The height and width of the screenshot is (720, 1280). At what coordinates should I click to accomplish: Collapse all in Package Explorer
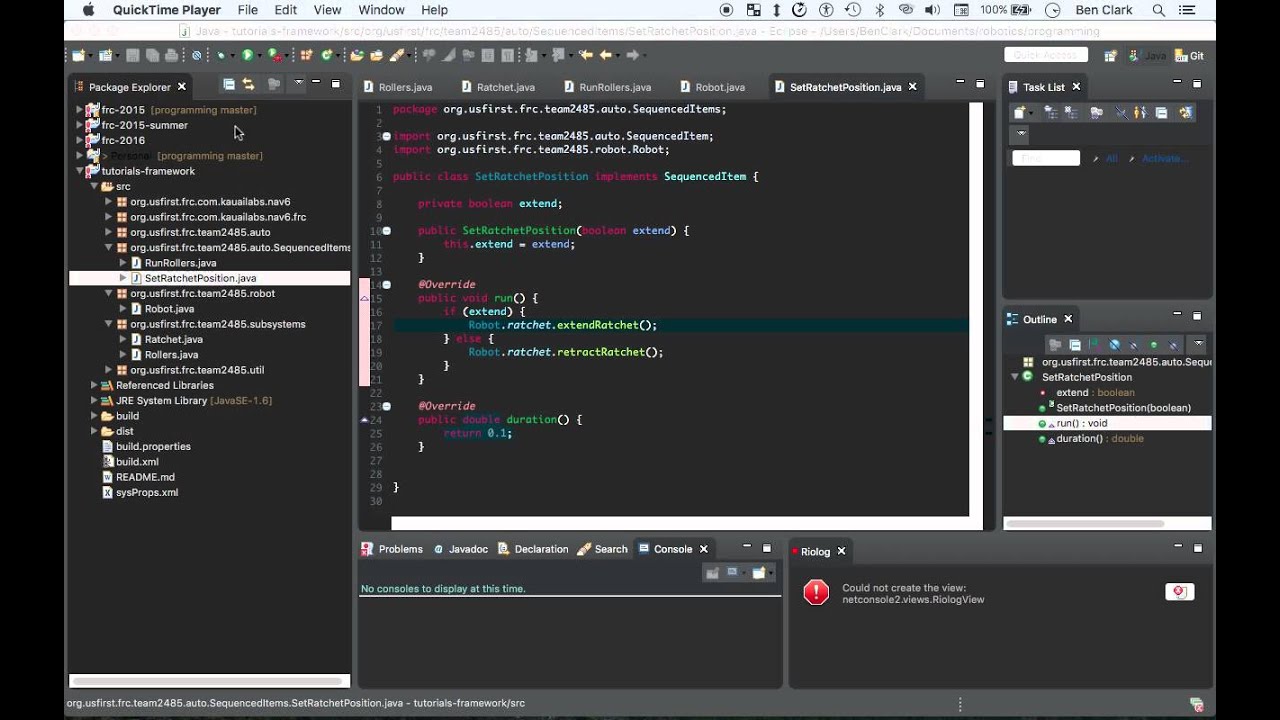point(229,85)
